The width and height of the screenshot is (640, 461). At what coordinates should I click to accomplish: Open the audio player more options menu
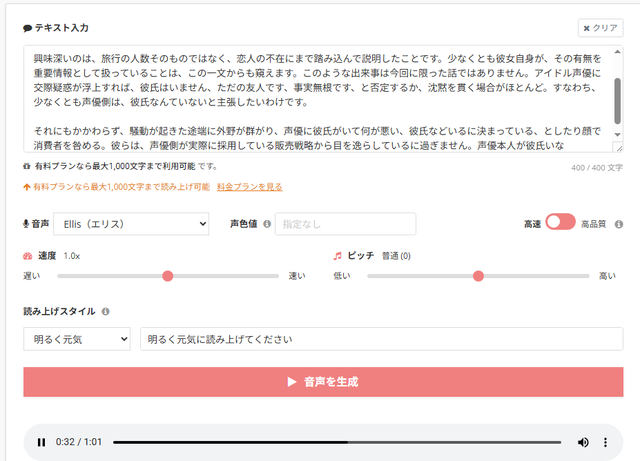605,442
